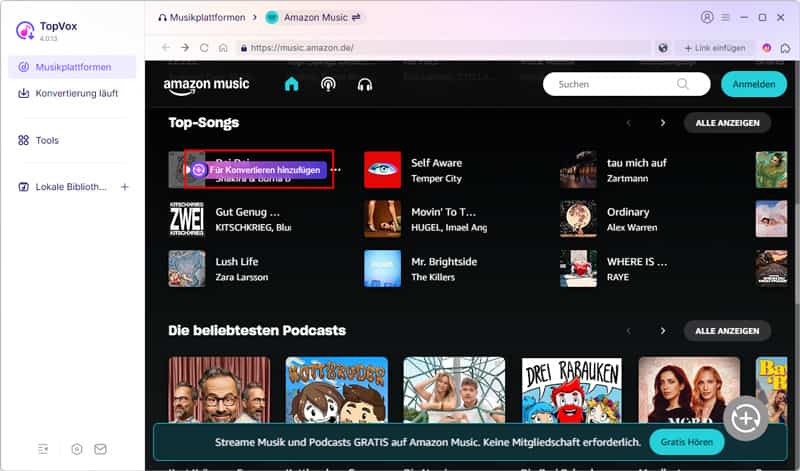Click the amazon music logo
800x471 pixels.
206,86
